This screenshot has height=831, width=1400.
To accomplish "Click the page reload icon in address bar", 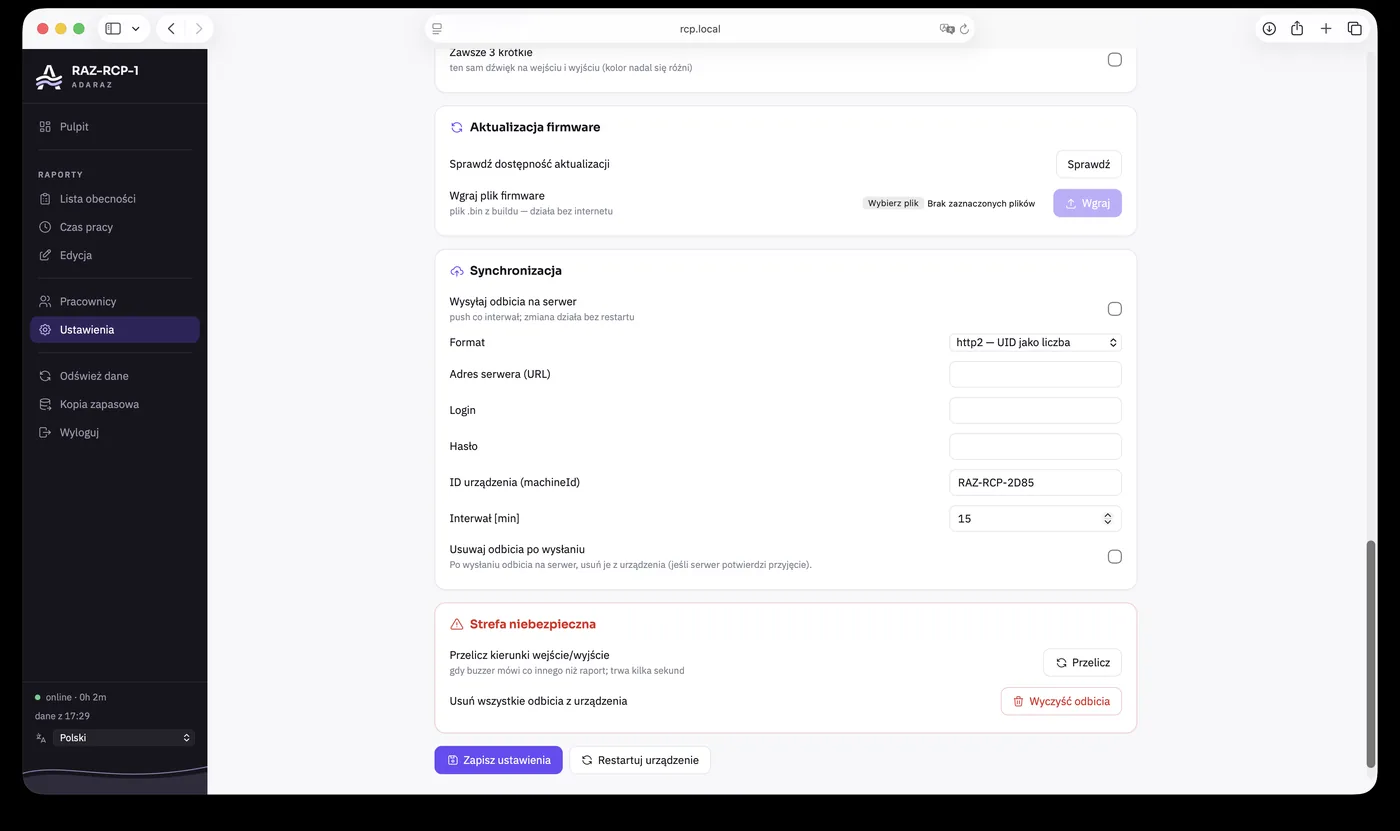I will click(x=964, y=29).
